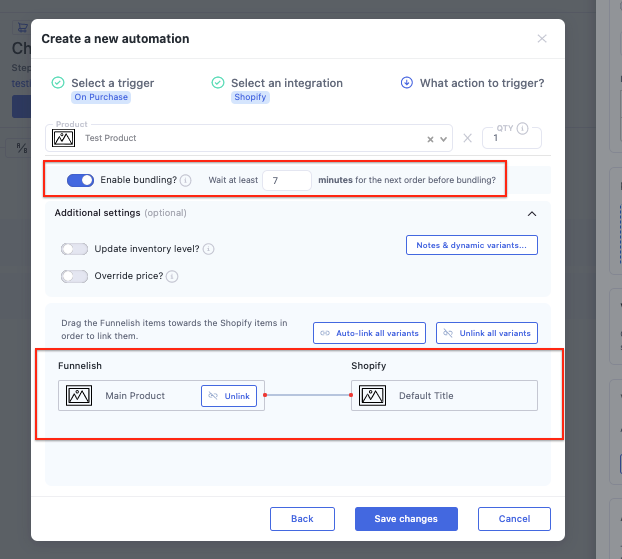Click the What action to trigger step

click(481, 83)
